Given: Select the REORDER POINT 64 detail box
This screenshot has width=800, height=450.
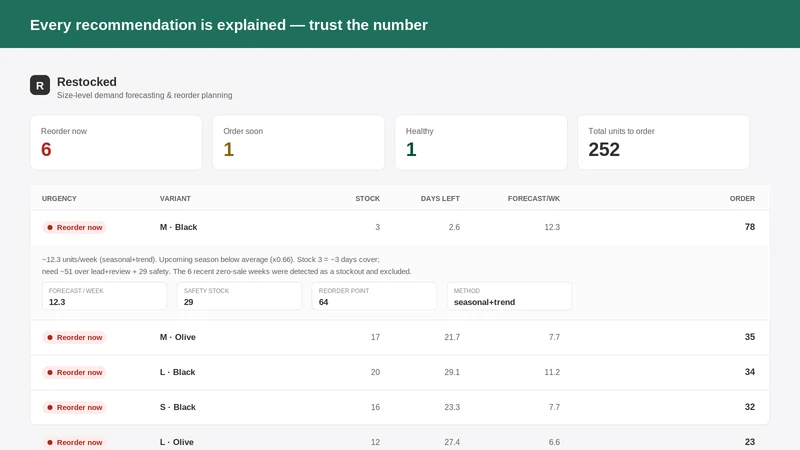Looking at the screenshot, I should (x=374, y=296).
